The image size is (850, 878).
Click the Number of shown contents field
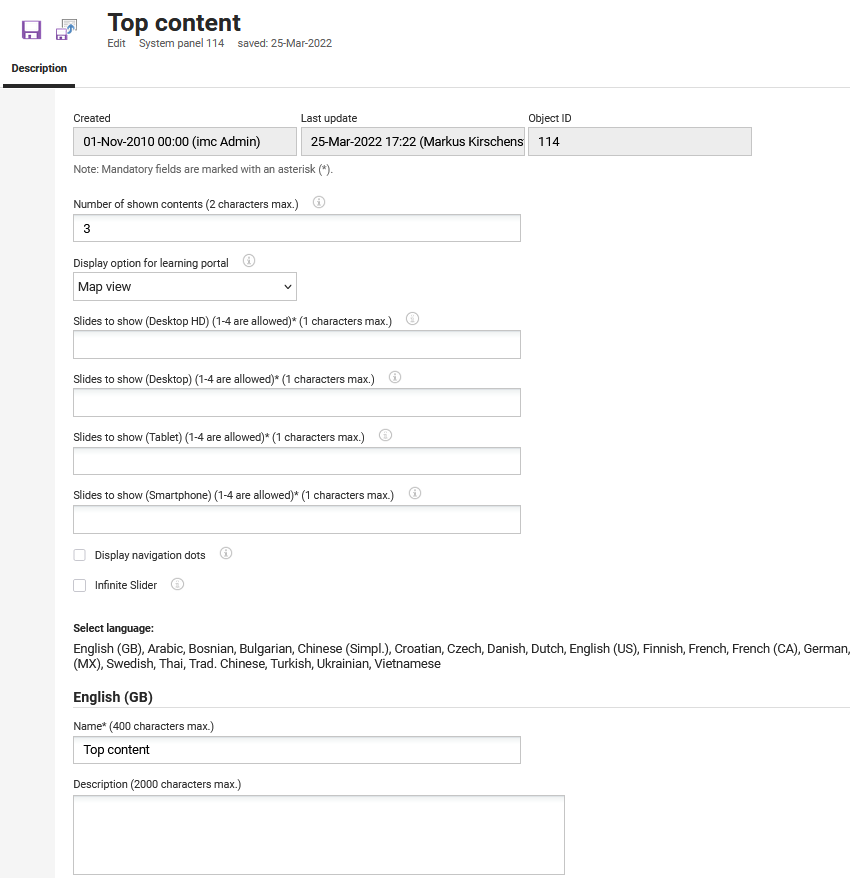(x=296, y=229)
